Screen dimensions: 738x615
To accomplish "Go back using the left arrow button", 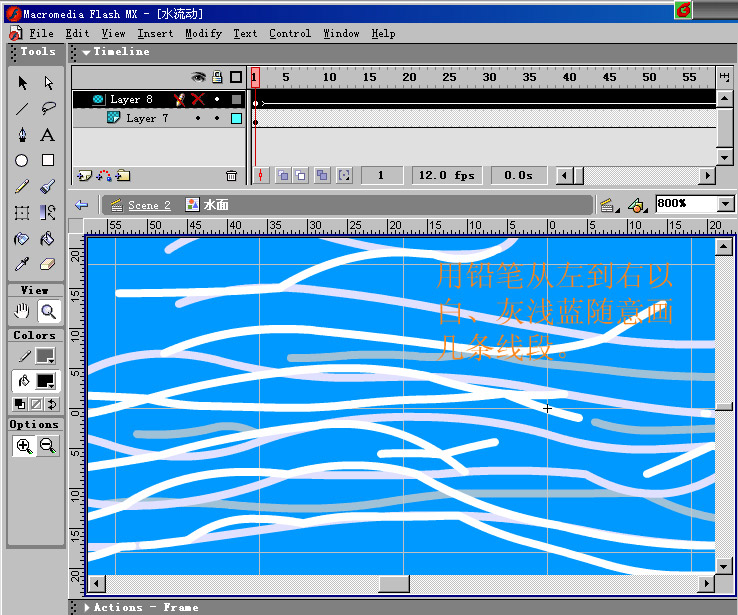I will [x=82, y=205].
